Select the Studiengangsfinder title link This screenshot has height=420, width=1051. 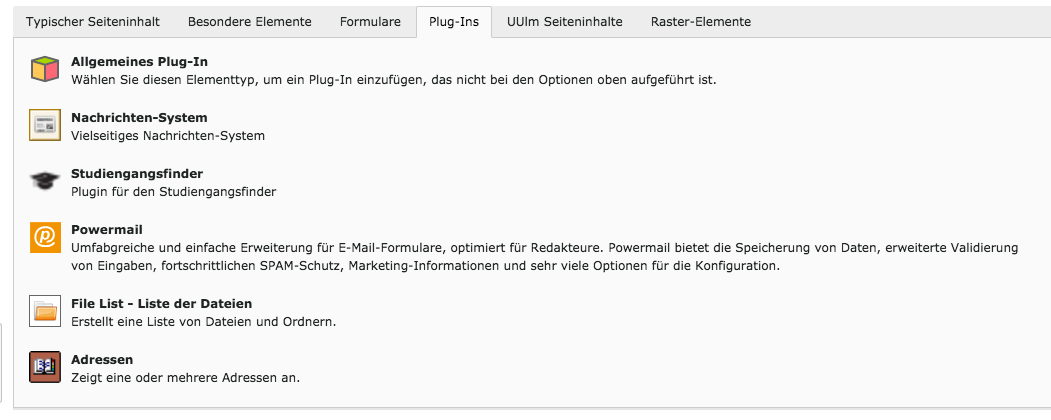[x=137, y=174]
